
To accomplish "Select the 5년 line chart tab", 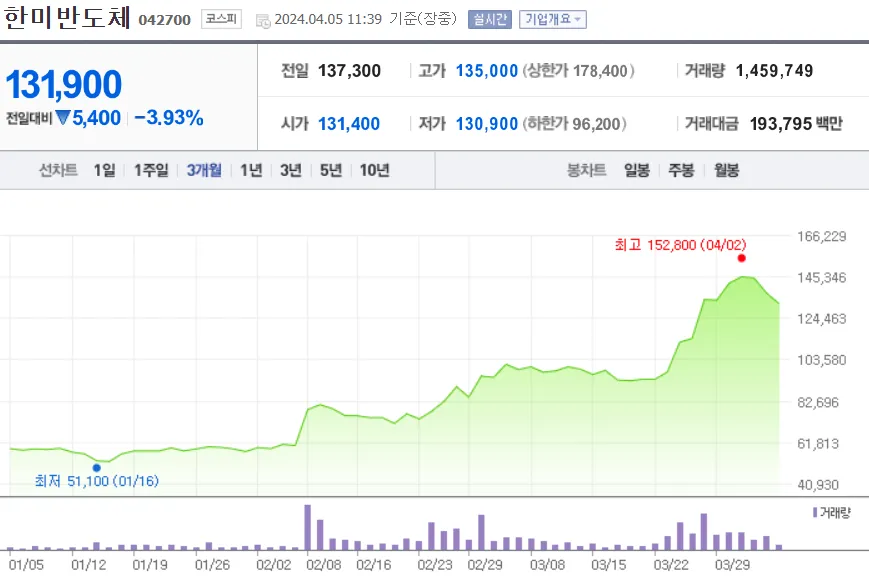I will click(x=330, y=170).
